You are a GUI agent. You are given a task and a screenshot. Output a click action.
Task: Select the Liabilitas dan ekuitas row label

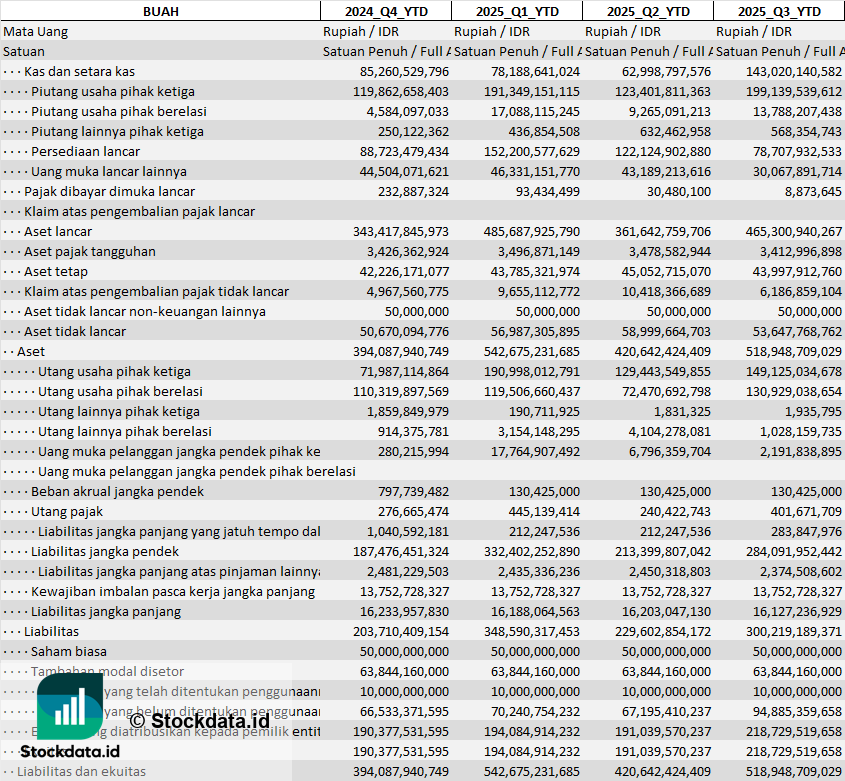pyautogui.click(x=81, y=771)
